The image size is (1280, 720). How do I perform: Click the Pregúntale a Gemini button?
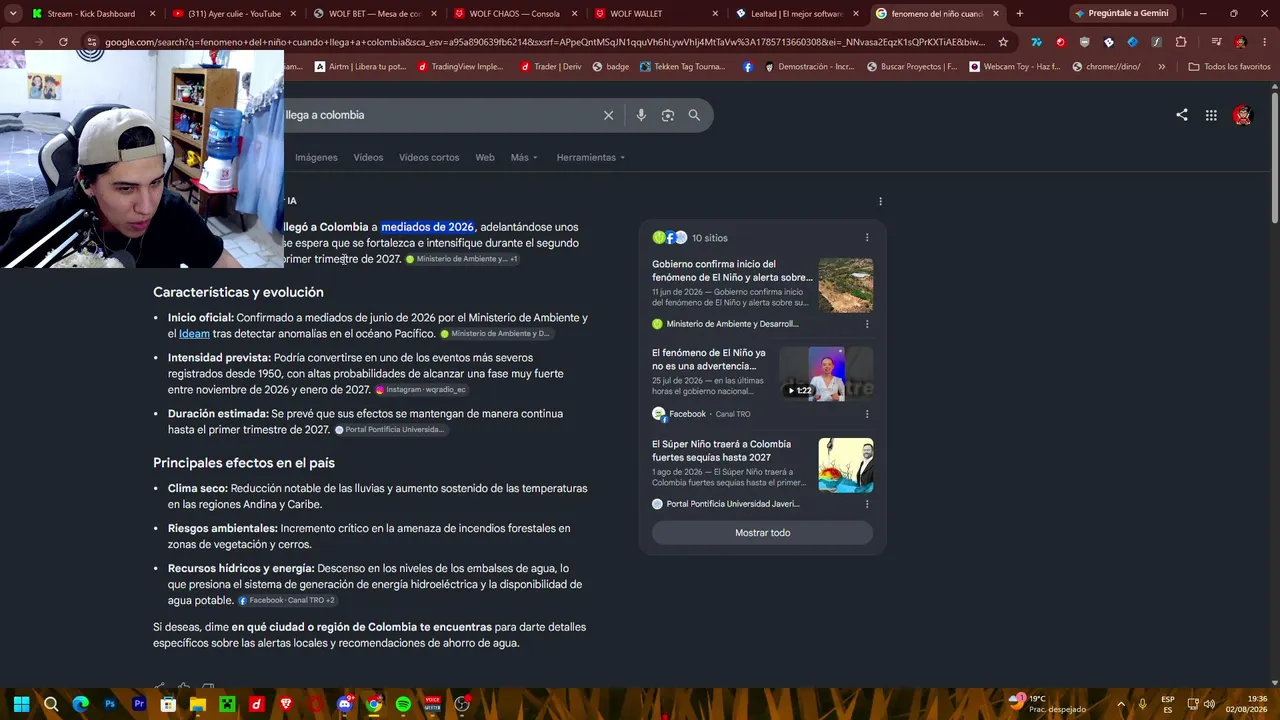tap(1121, 13)
